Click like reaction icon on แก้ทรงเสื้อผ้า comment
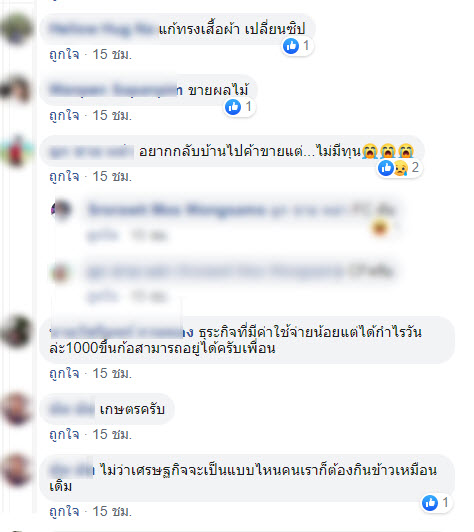 click(x=291, y=45)
